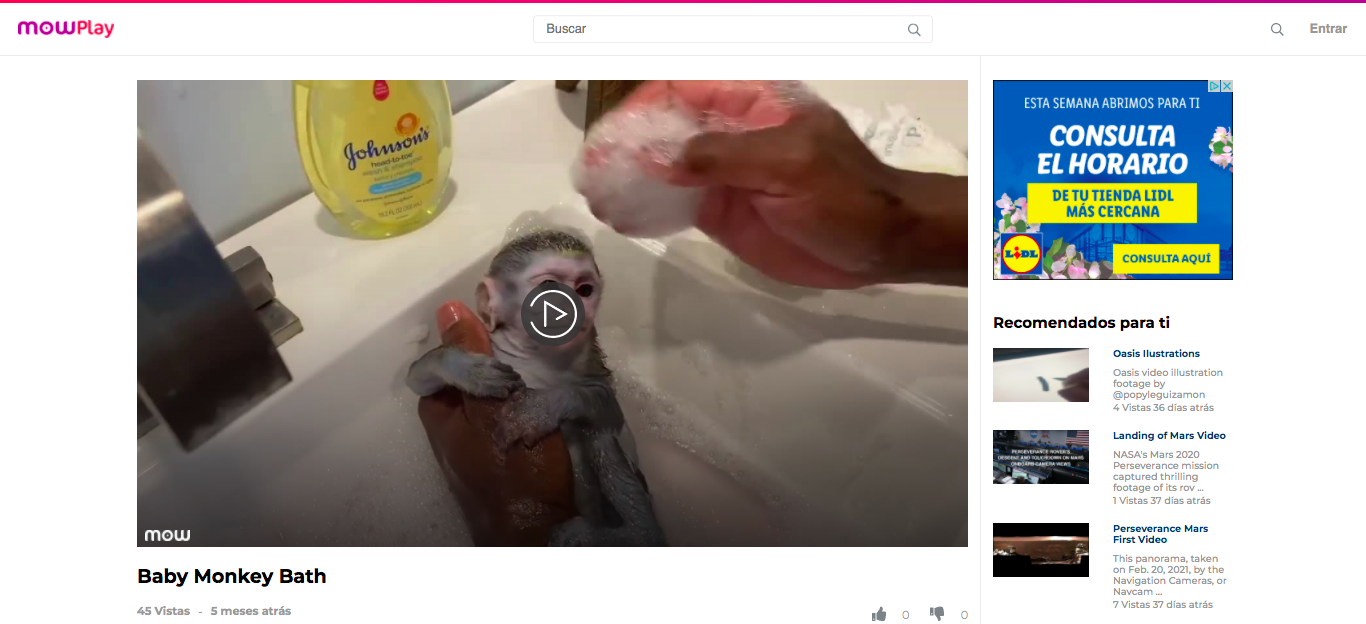Select the Landing of Mars thumbnail
The width and height of the screenshot is (1366, 624).
click(x=1041, y=457)
